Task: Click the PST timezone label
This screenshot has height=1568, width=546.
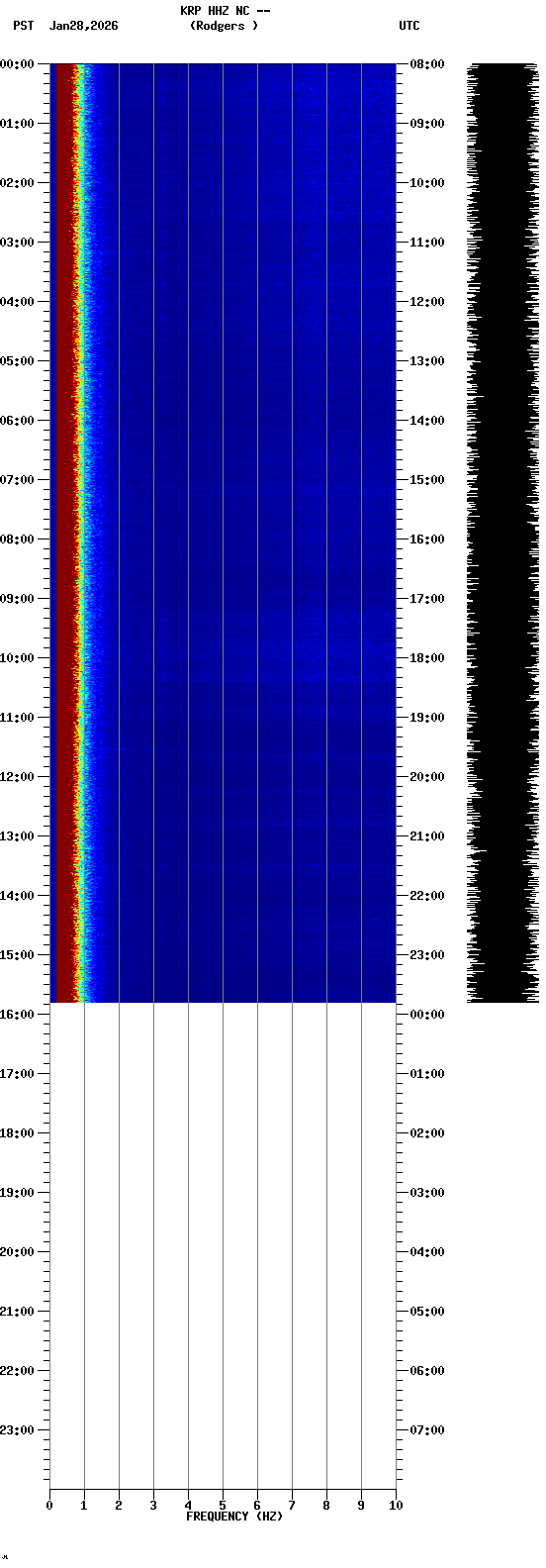Action: pos(24,26)
